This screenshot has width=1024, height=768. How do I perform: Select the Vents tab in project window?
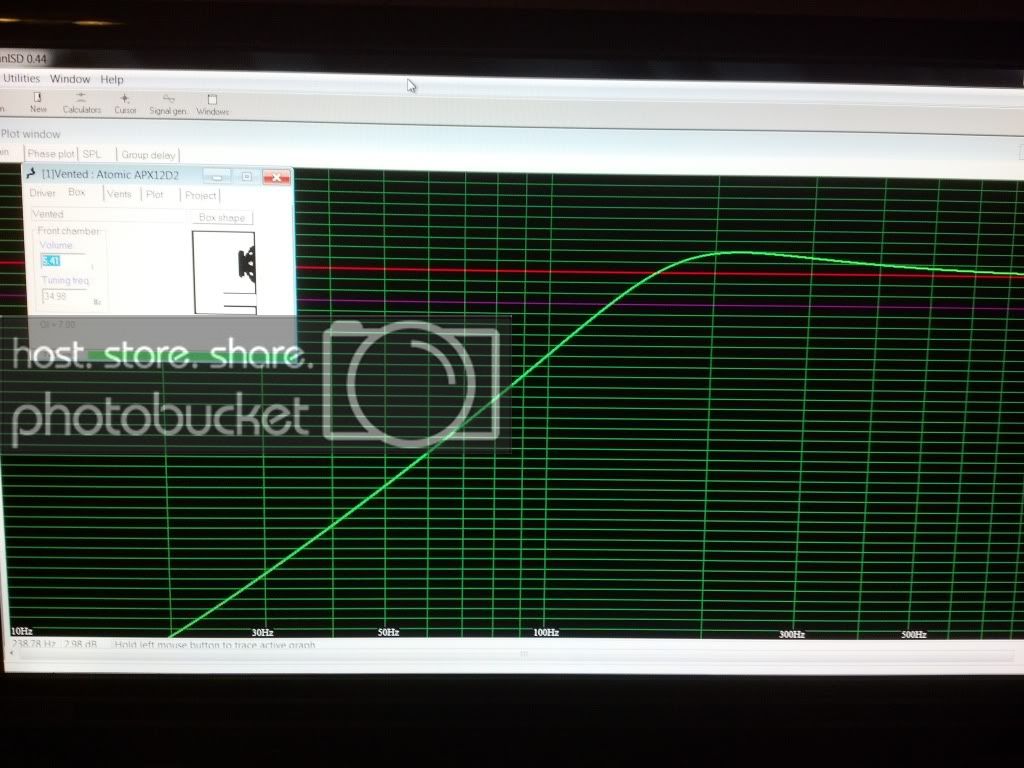(x=119, y=194)
